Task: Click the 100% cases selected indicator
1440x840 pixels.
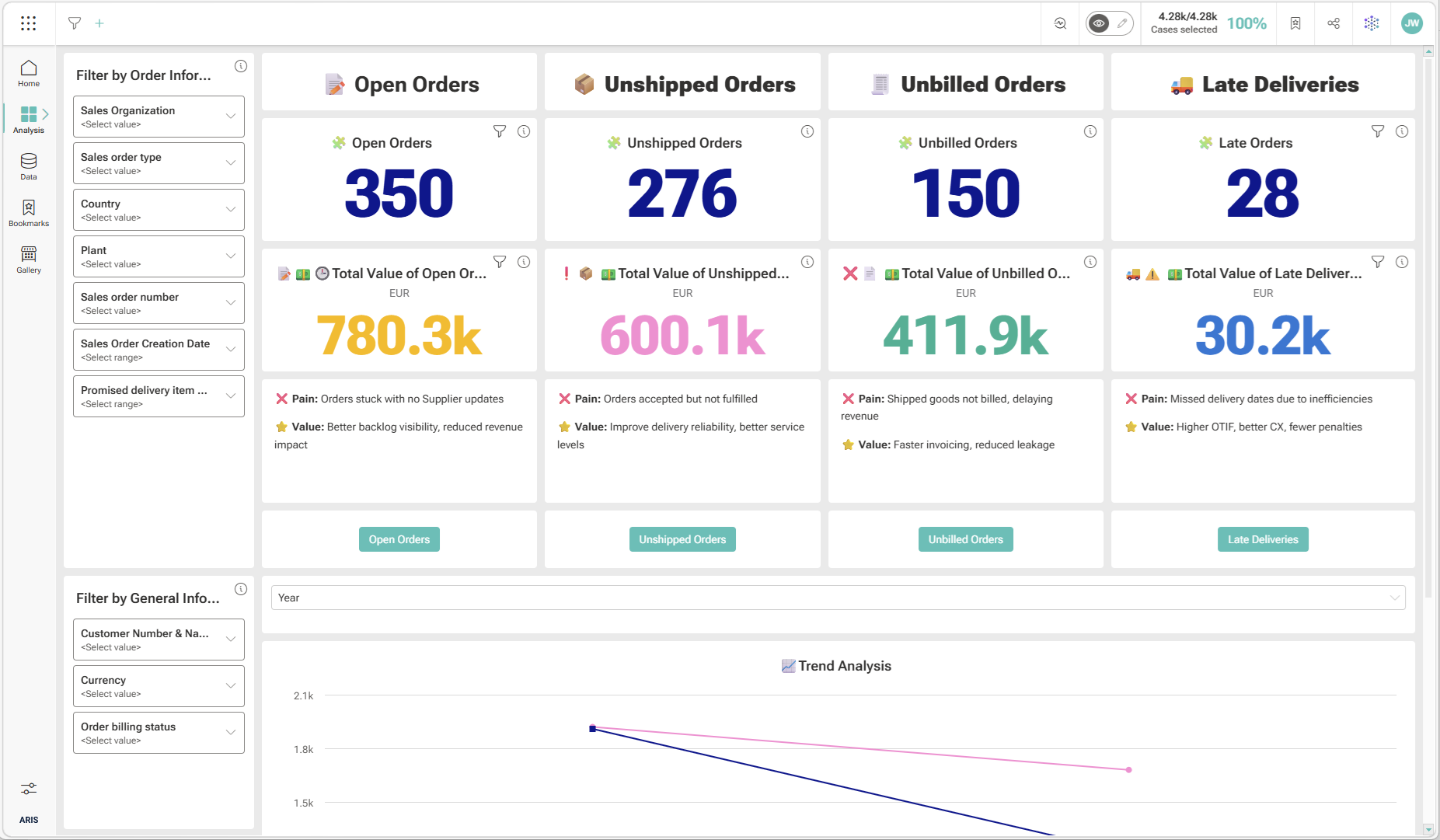Action: pos(1246,23)
